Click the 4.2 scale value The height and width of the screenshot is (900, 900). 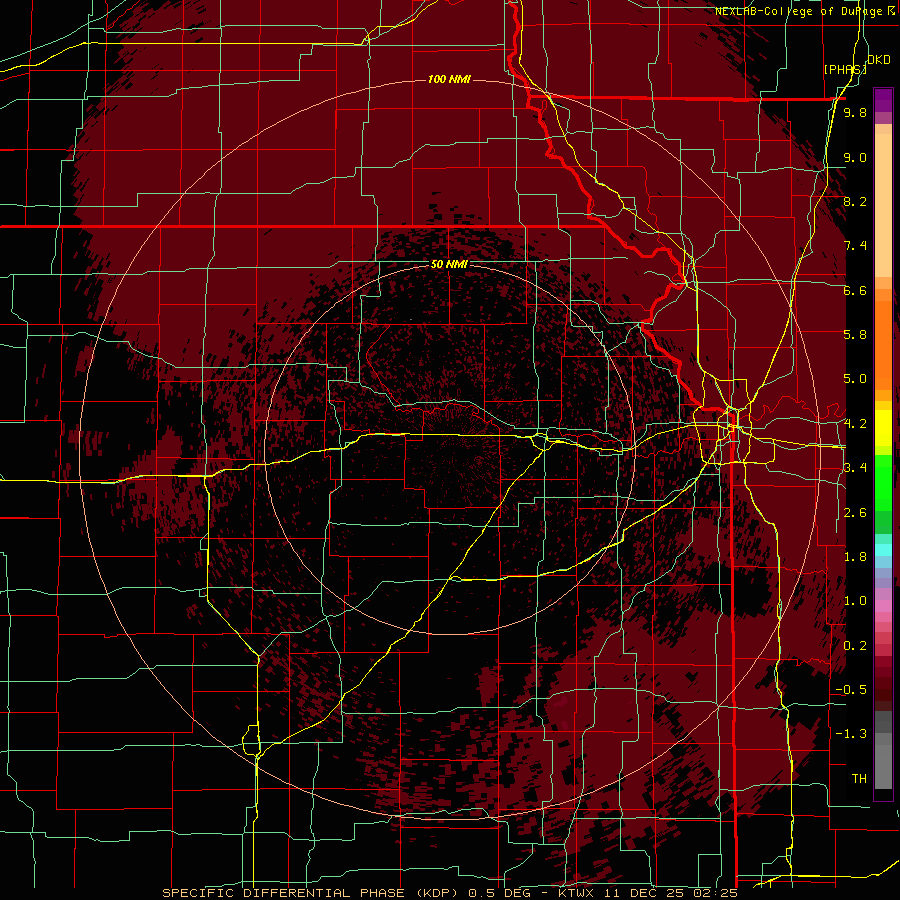[855, 424]
